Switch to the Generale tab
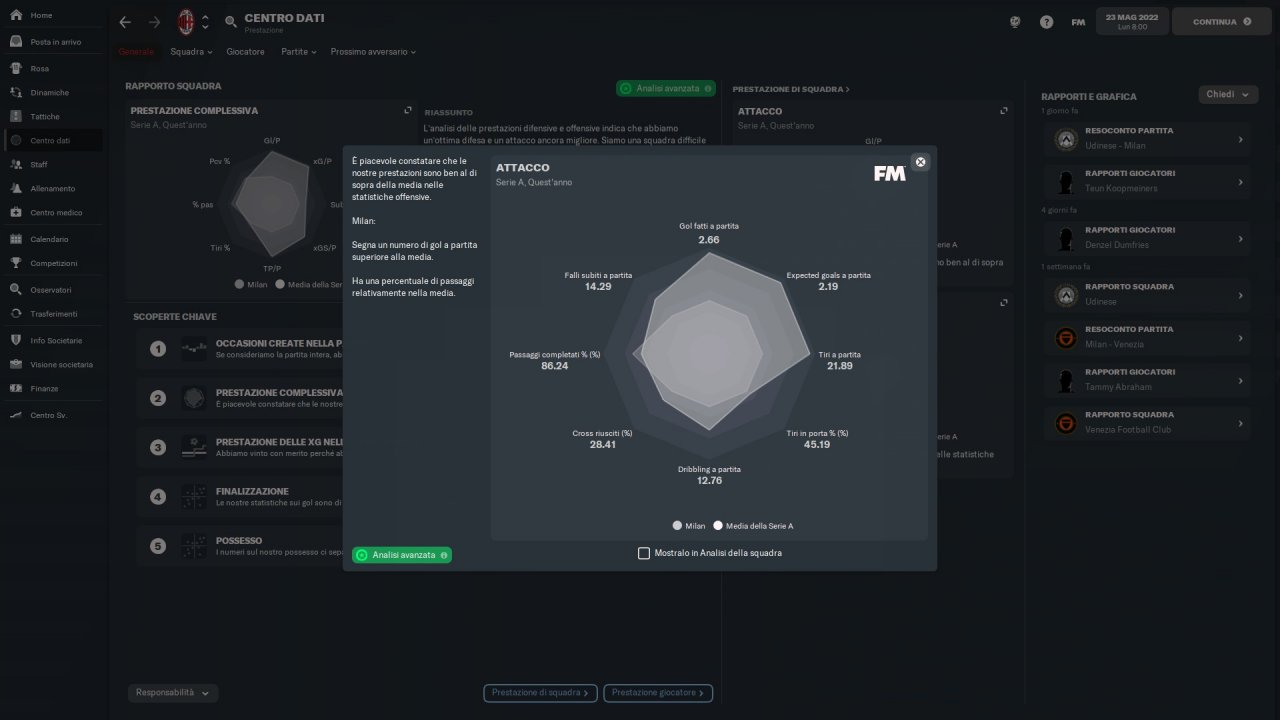Screen dimensions: 1280x720 [137, 51]
